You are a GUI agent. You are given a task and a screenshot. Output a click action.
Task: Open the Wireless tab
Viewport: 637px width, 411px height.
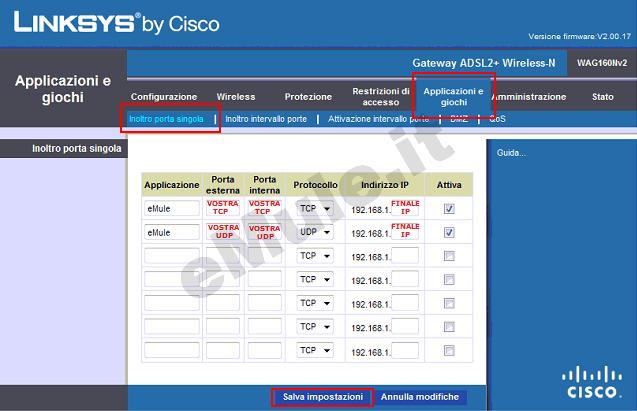(x=236, y=97)
